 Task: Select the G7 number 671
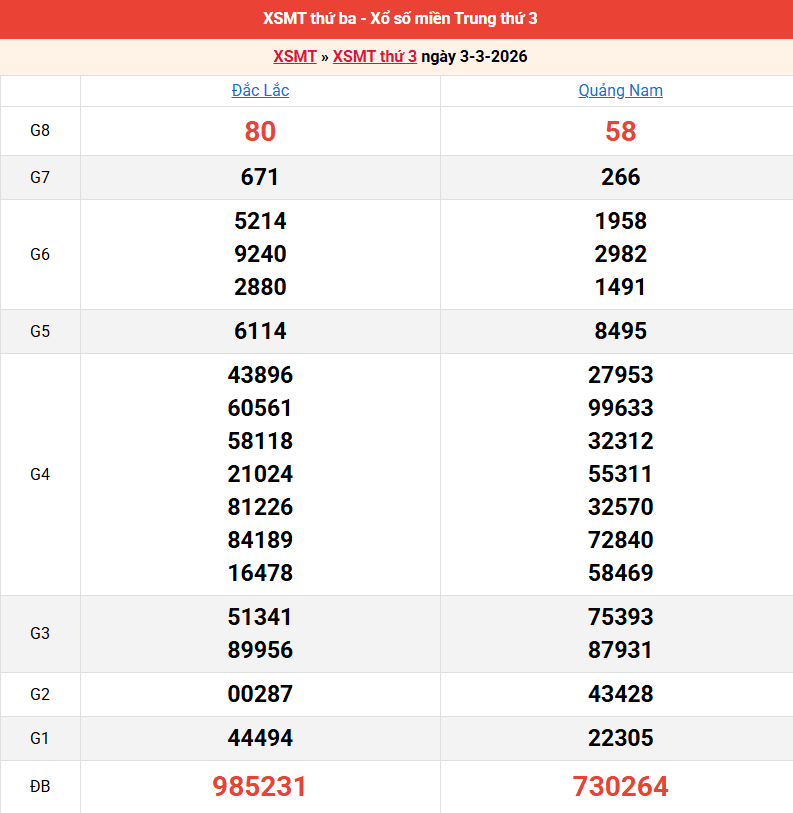(x=260, y=178)
